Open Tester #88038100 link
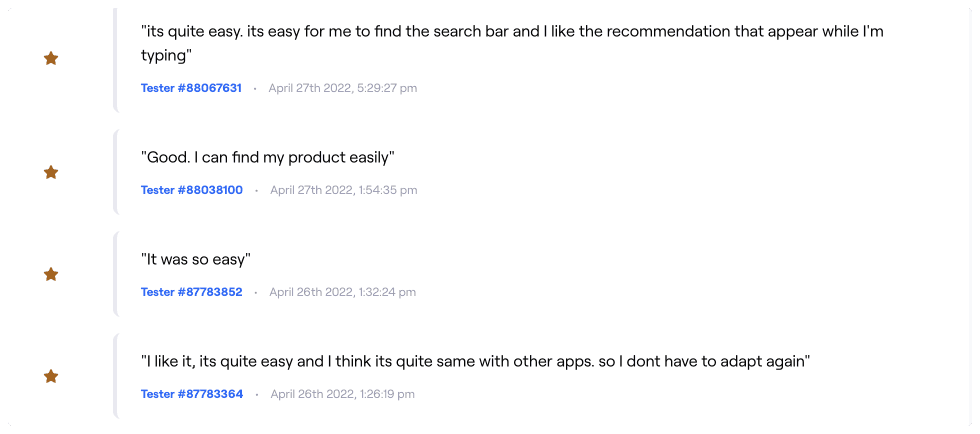 192,190
